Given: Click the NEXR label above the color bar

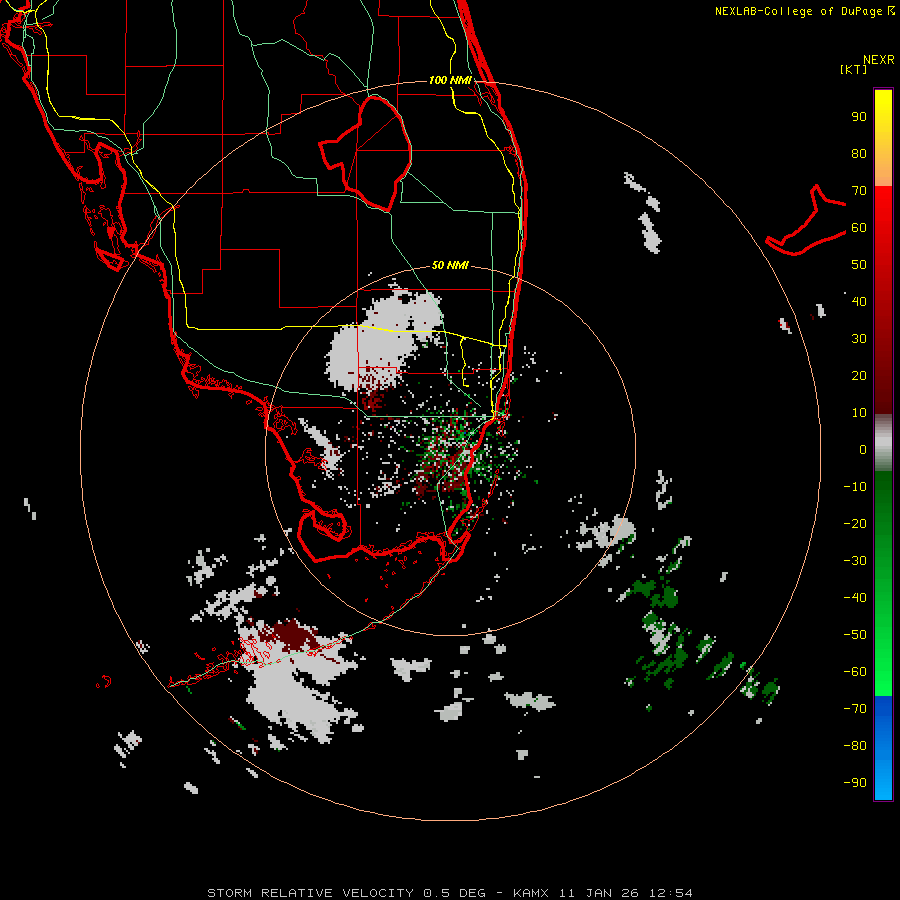Looking at the screenshot, I should pos(878,60).
